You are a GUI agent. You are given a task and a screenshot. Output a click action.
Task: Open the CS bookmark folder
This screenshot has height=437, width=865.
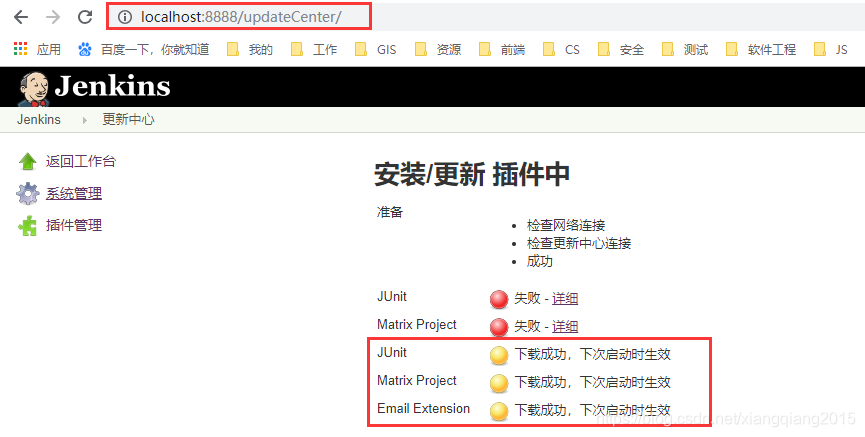tap(561, 50)
